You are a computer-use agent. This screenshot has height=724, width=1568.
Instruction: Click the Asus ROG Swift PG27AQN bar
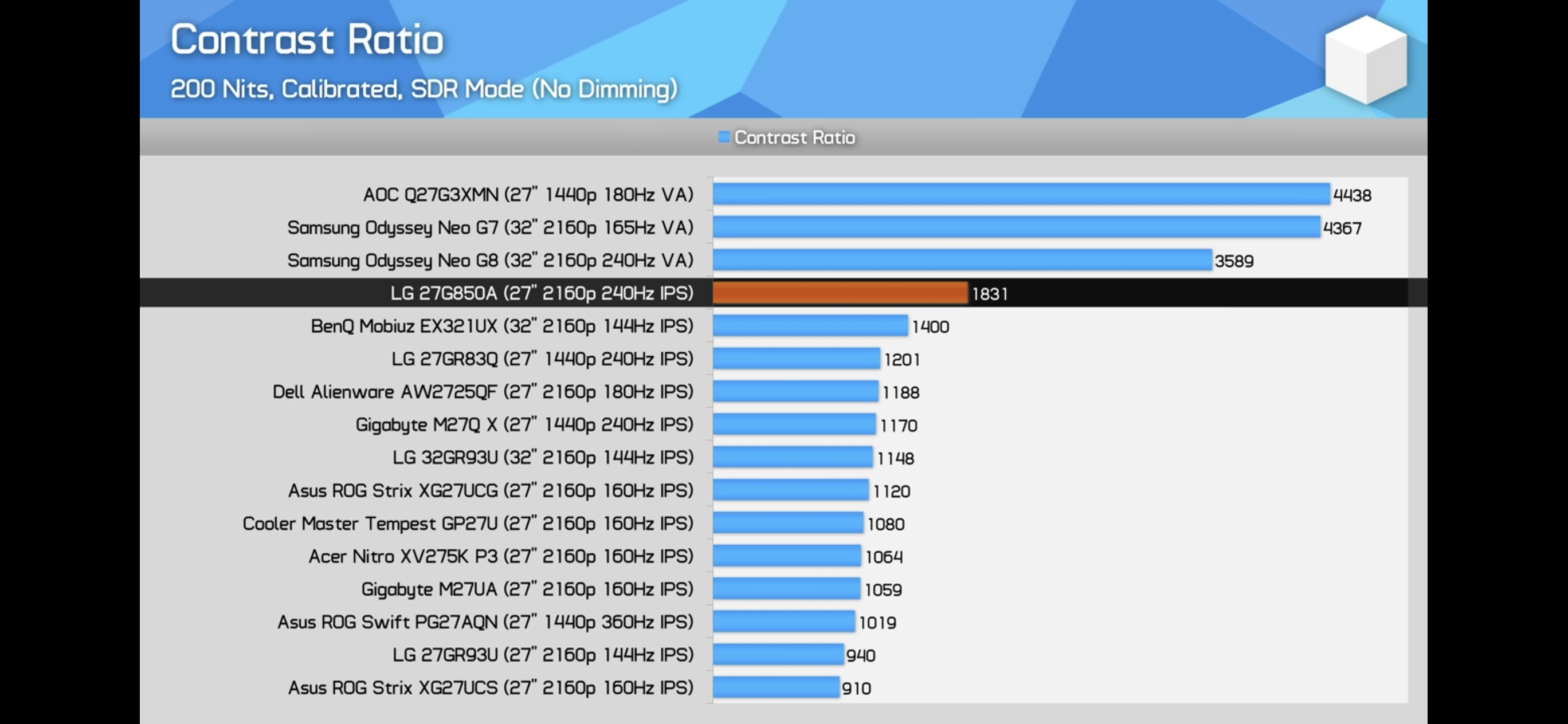pyautogui.click(x=784, y=621)
